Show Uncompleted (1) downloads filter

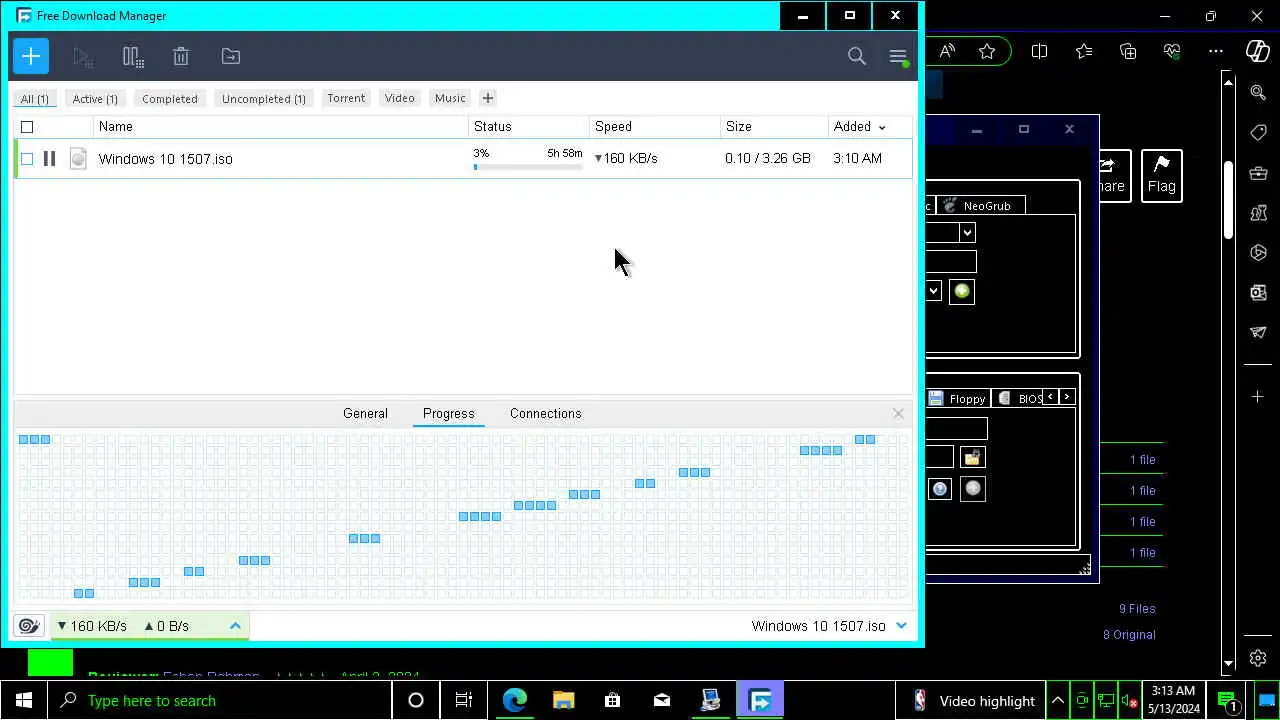click(264, 98)
